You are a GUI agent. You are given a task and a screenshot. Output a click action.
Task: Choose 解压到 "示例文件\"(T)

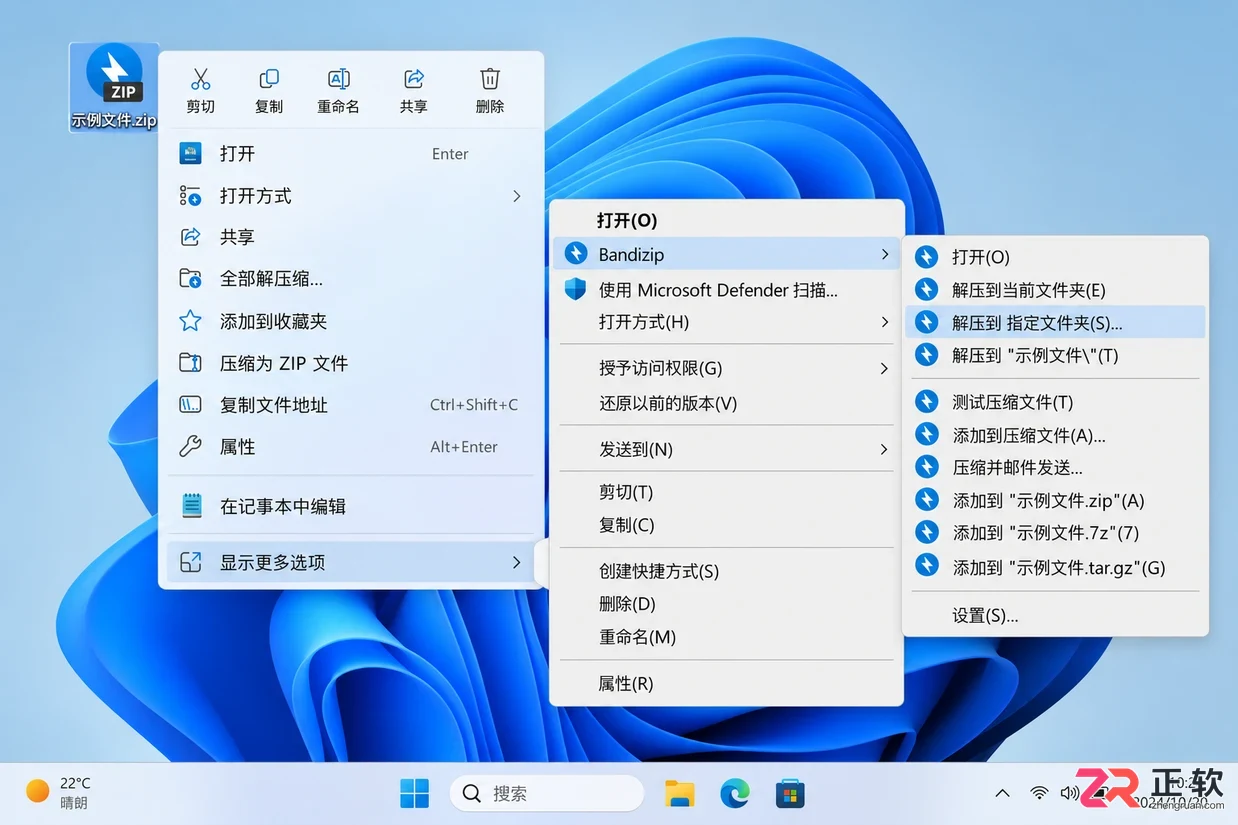pos(1055,355)
